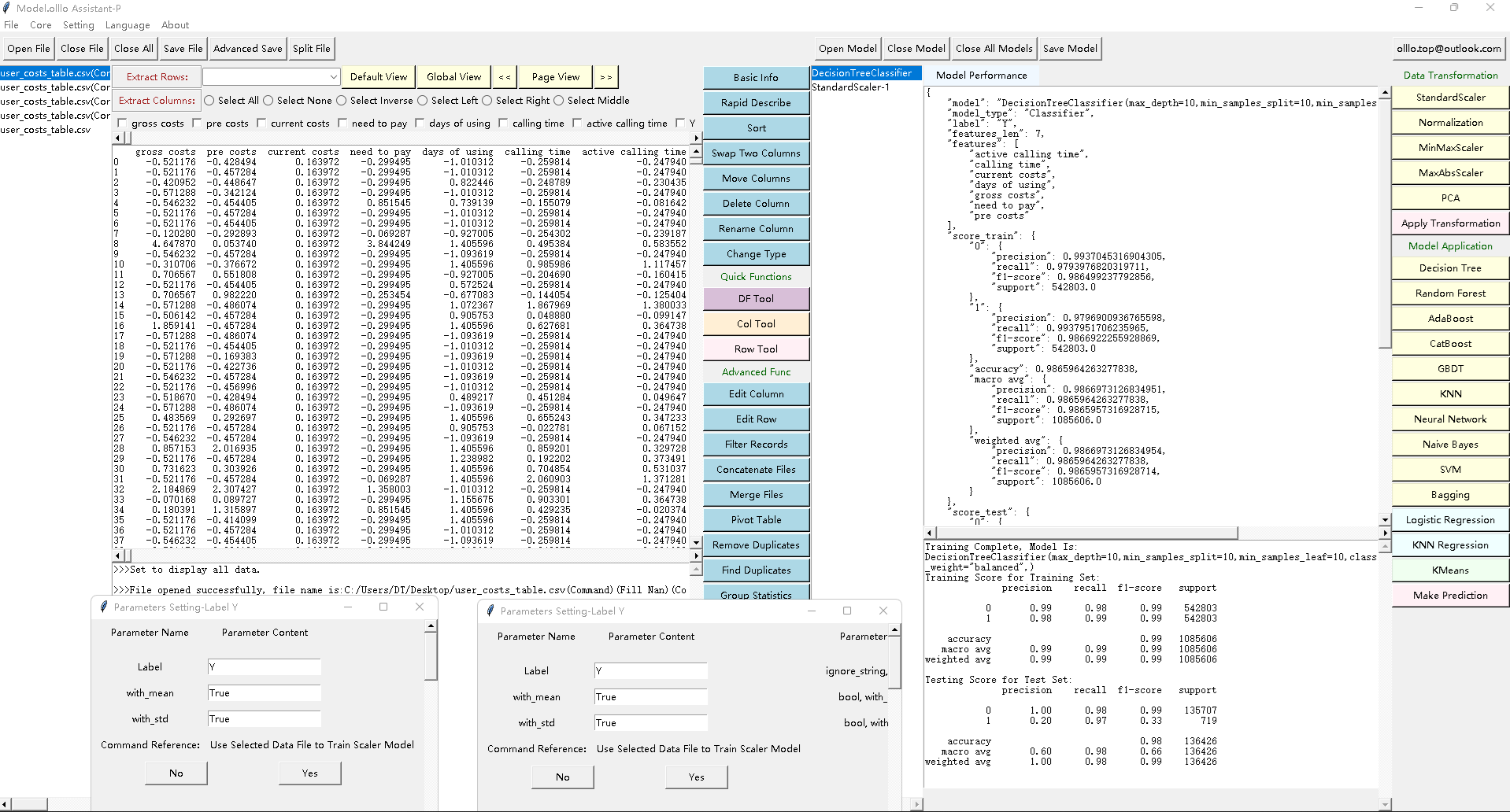Open the Setting menu
1510x812 pixels.
point(78,25)
